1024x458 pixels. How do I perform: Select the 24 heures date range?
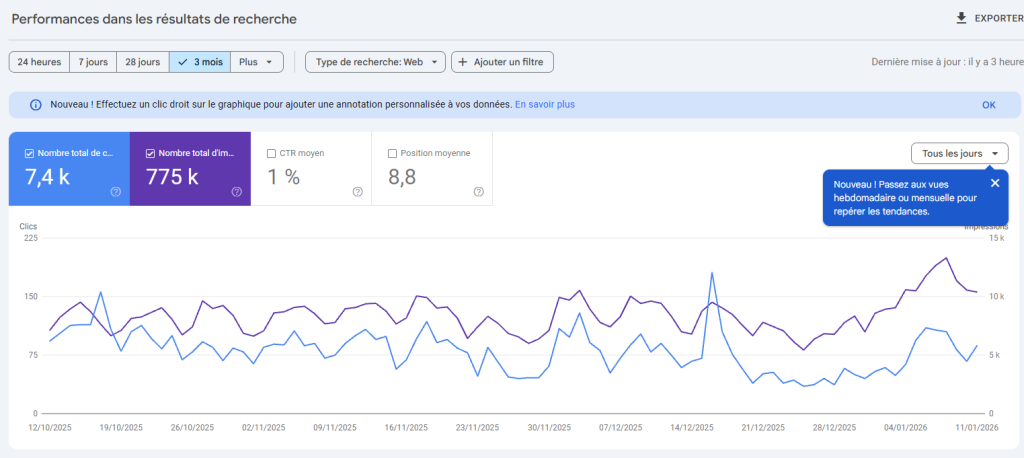[39, 62]
